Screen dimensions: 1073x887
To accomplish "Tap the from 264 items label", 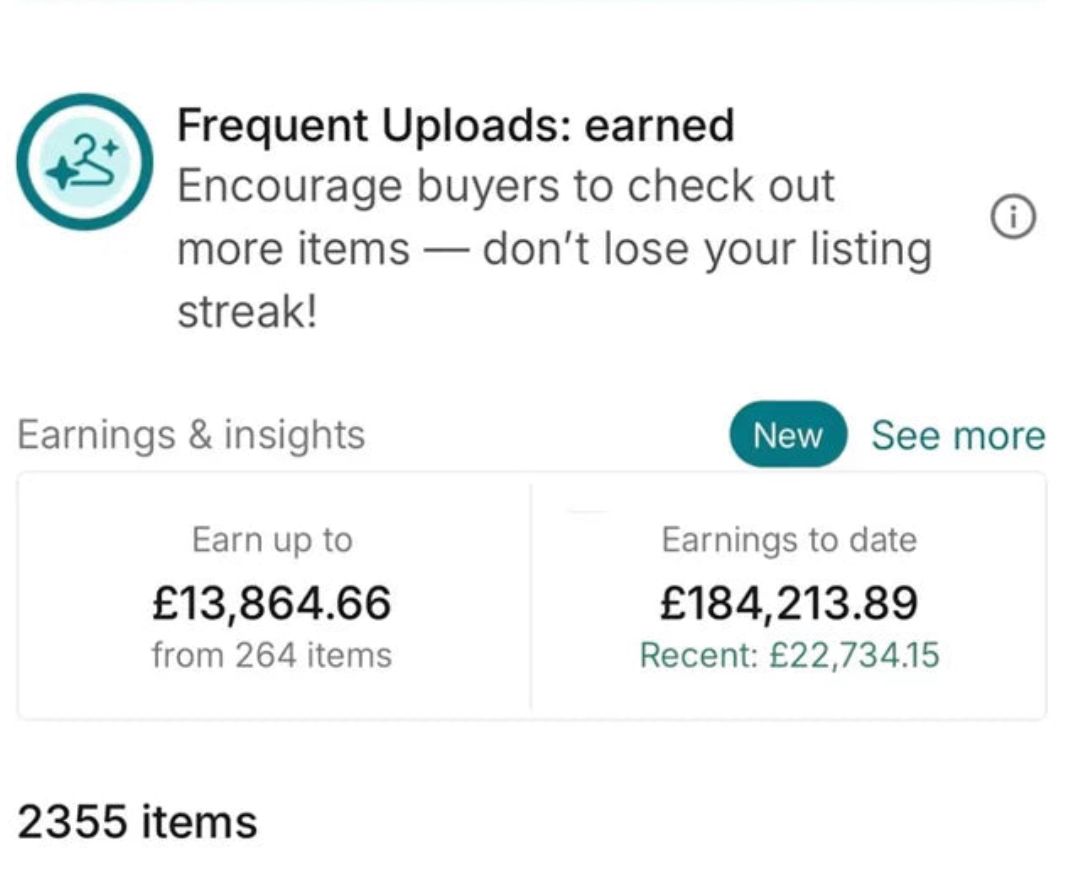I will [x=272, y=655].
